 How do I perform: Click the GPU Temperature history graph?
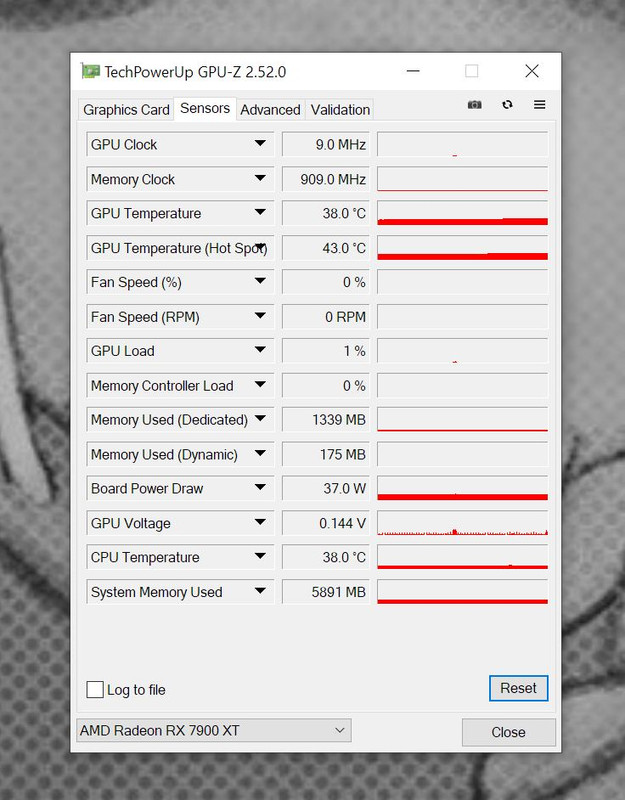[x=462, y=213]
